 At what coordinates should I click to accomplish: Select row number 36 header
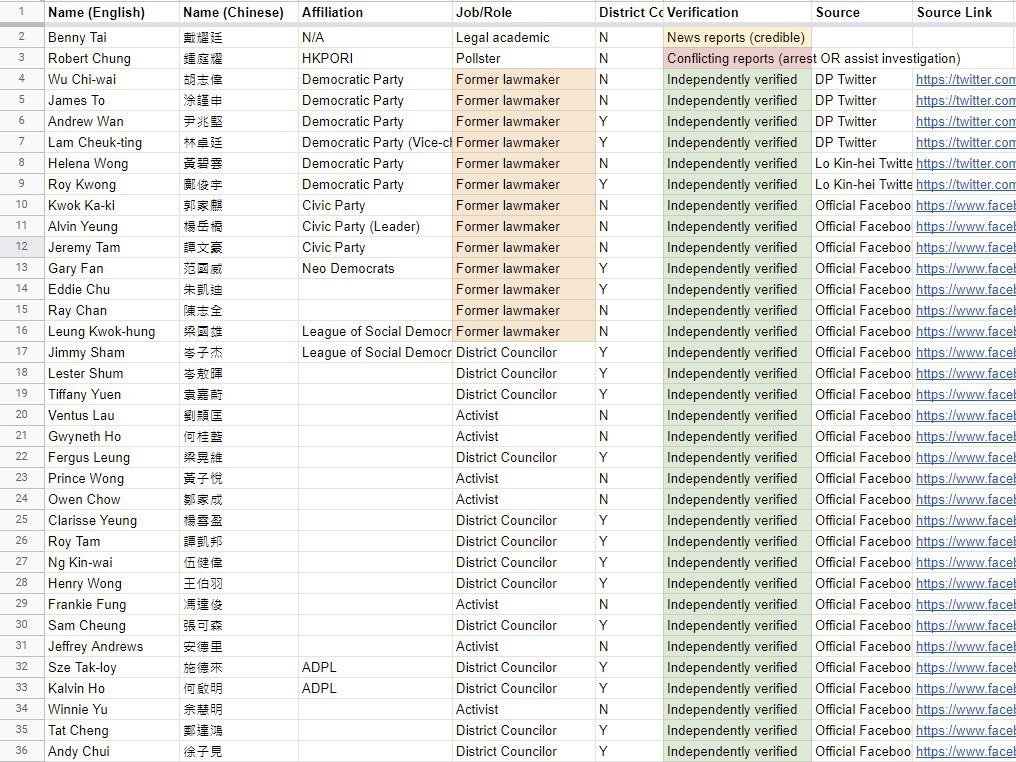tap(22, 751)
